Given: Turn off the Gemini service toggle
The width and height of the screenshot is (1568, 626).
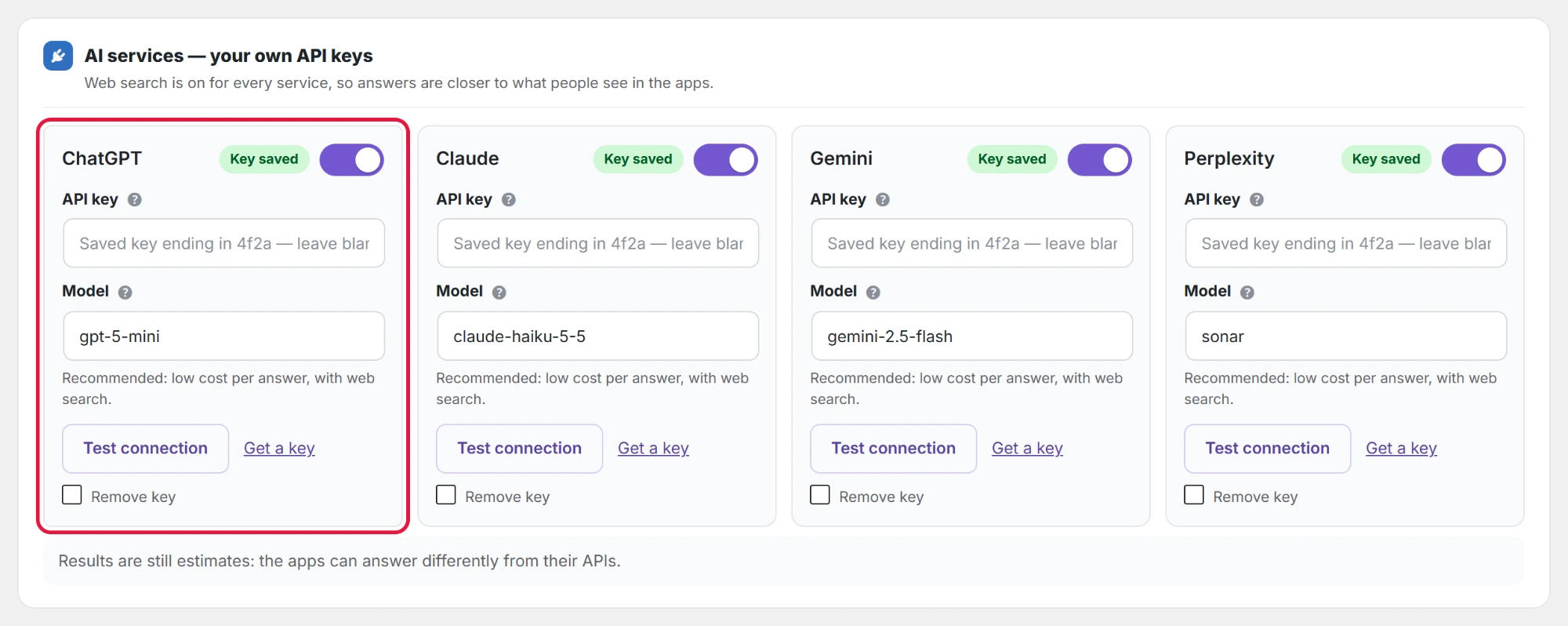Looking at the screenshot, I should (1100, 159).
